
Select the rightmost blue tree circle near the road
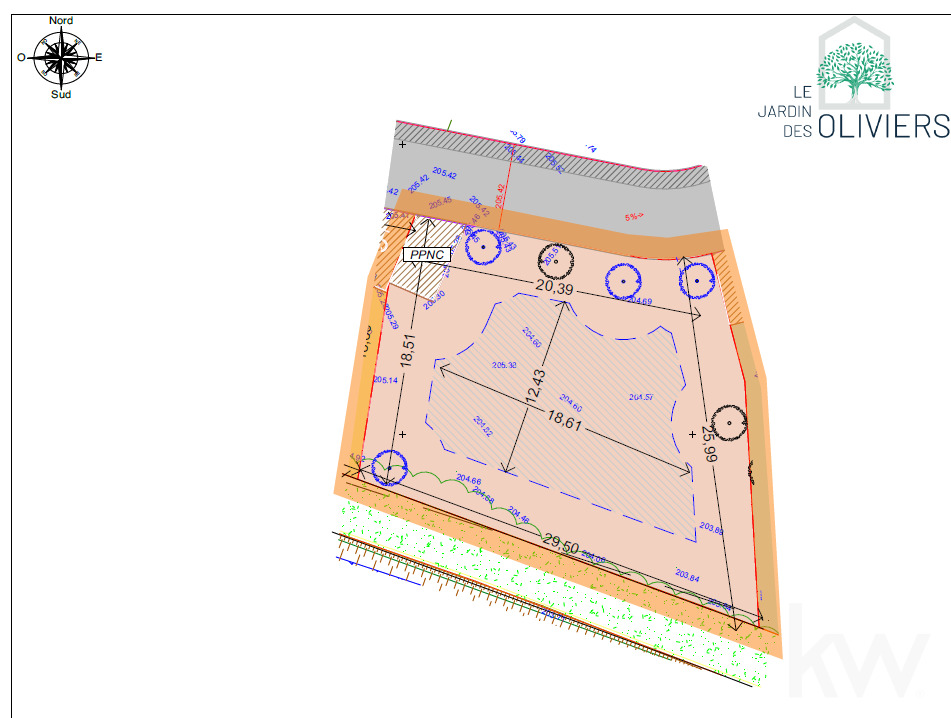[697, 282]
